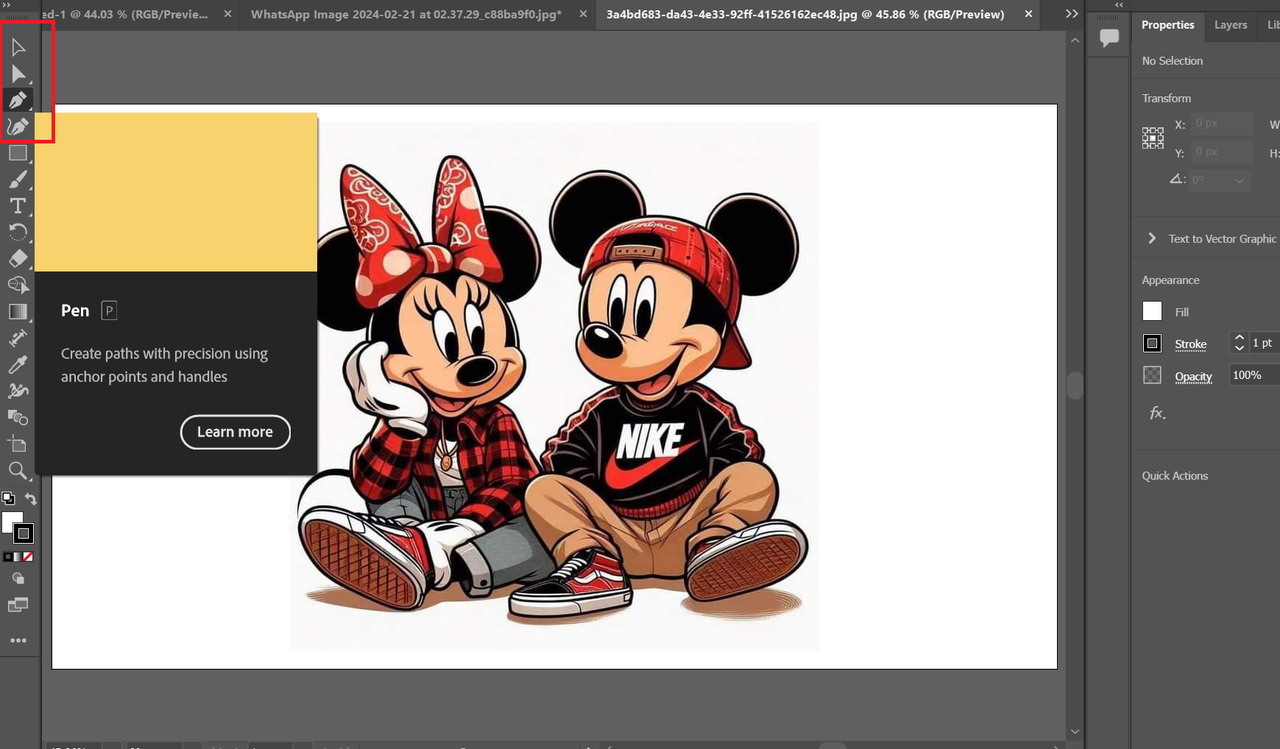1280x749 pixels.
Task: Pick the Type tool in toolbar
Action: (x=18, y=206)
